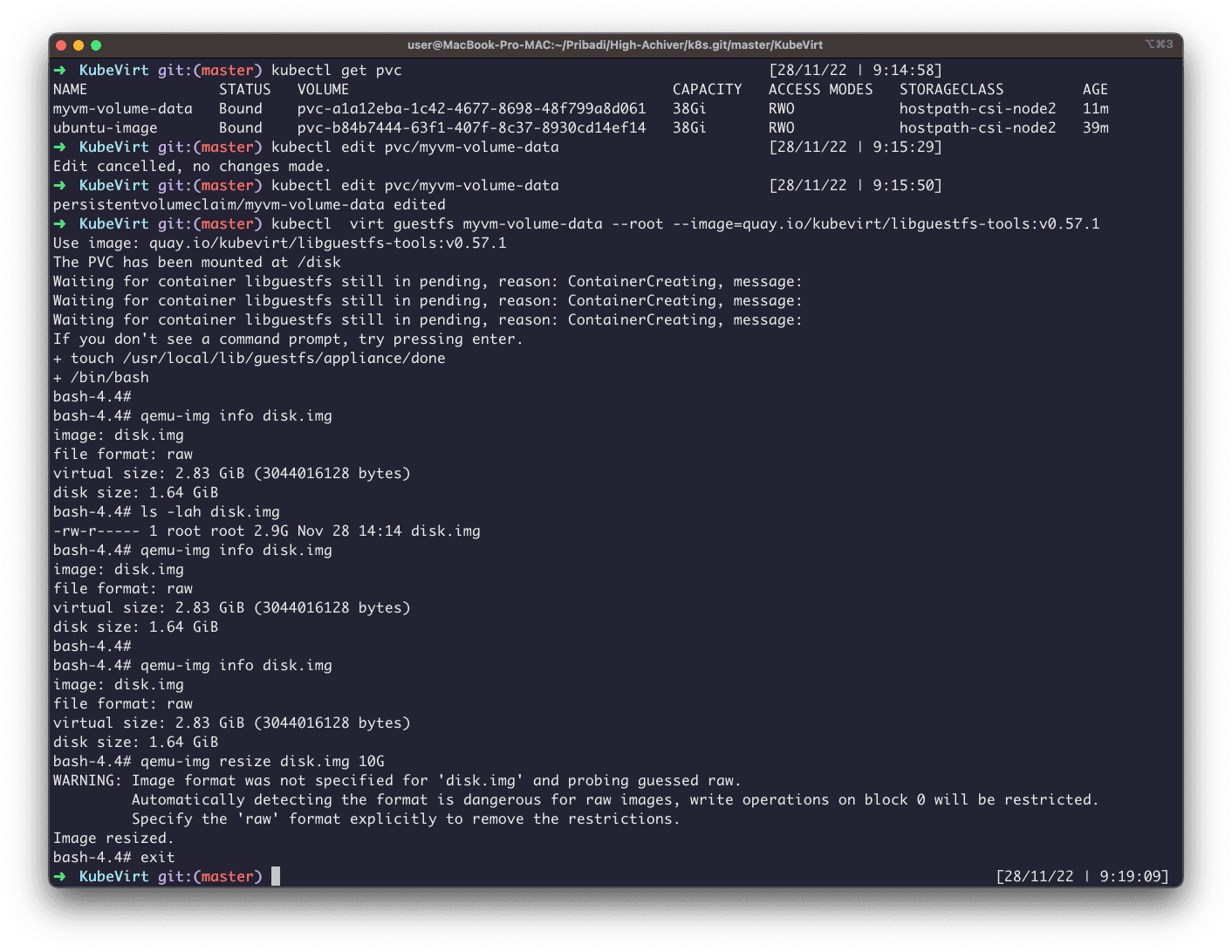The height and width of the screenshot is (952, 1232).
Task: Click the 'ls -lah disk.img' command
Action: (209, 512)
